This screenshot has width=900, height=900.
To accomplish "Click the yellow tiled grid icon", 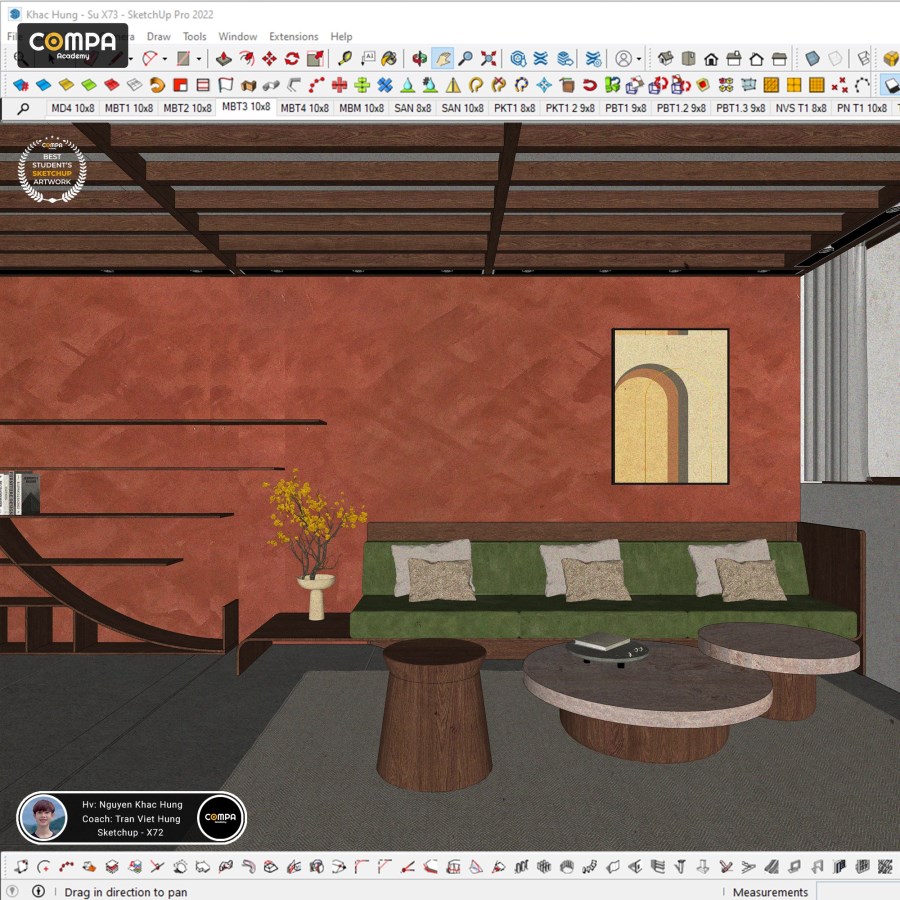I will click(817, 86).
